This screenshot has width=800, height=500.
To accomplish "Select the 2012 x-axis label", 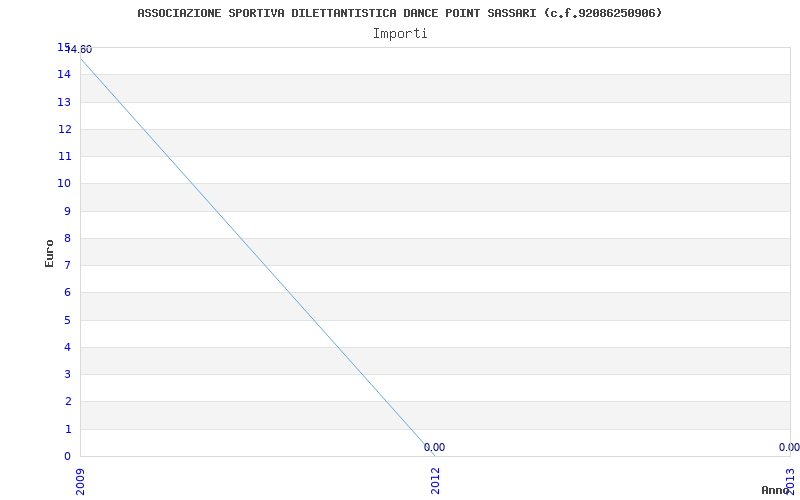I will [435, 482].
